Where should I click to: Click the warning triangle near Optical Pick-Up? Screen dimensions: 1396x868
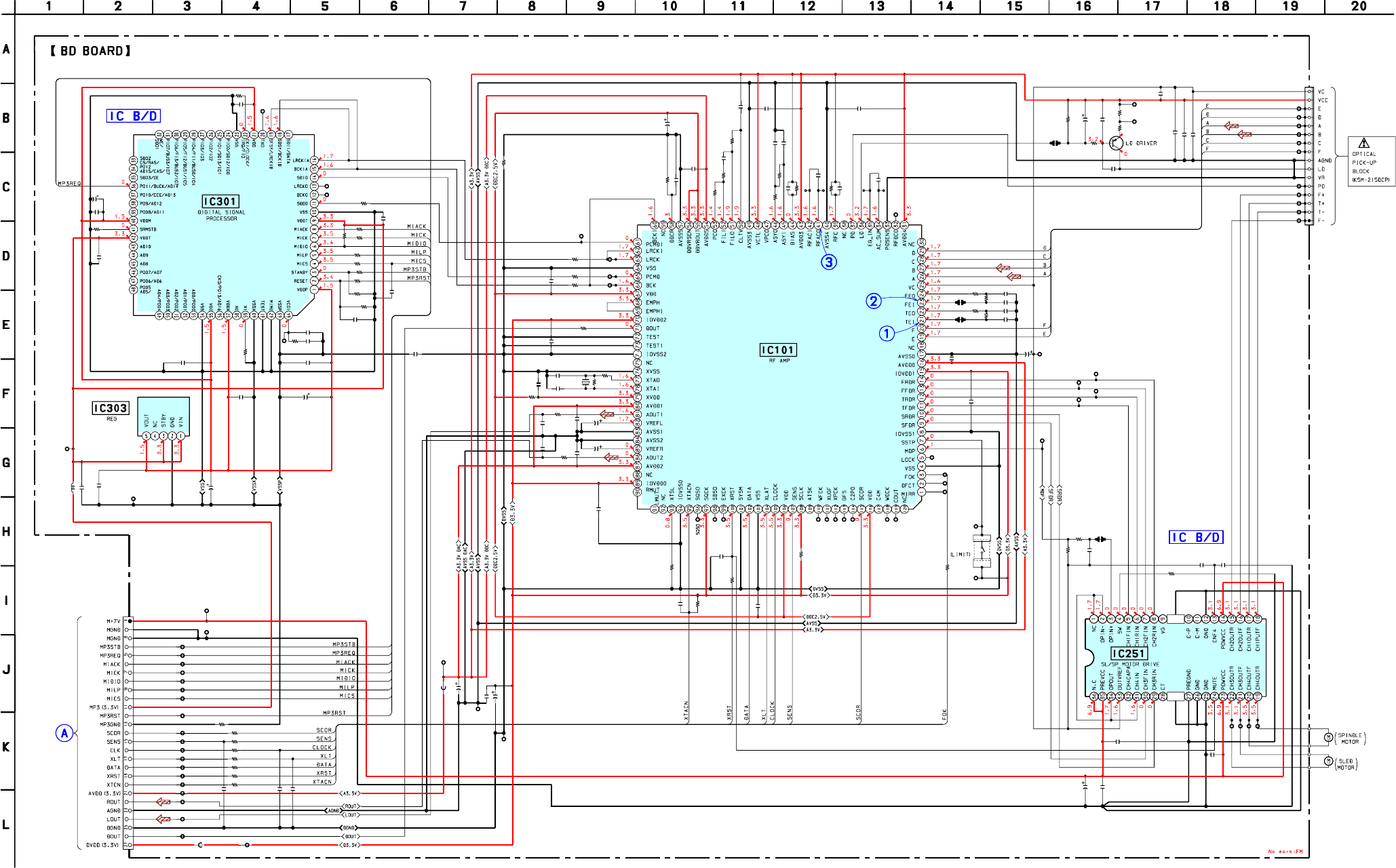tap(1363, 143)
